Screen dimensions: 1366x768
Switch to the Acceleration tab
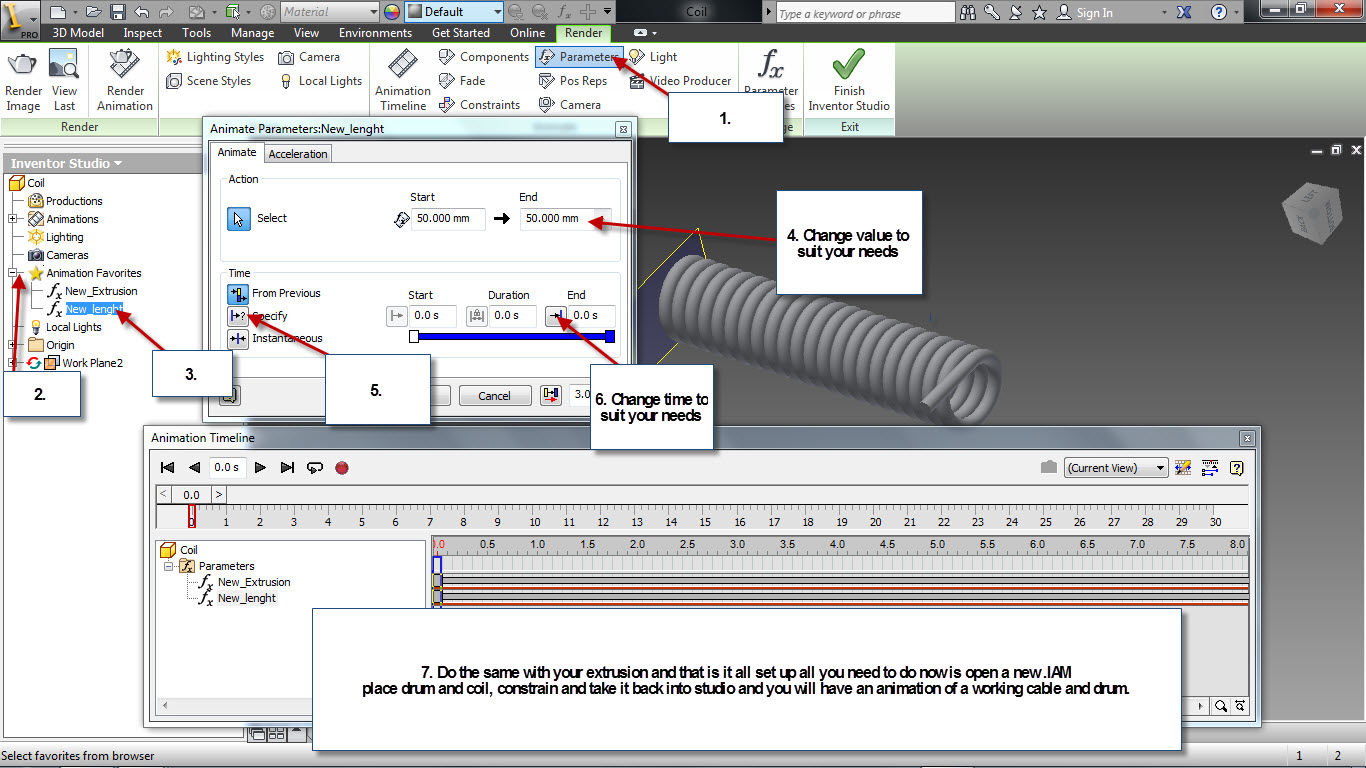[x=298, y=154]
